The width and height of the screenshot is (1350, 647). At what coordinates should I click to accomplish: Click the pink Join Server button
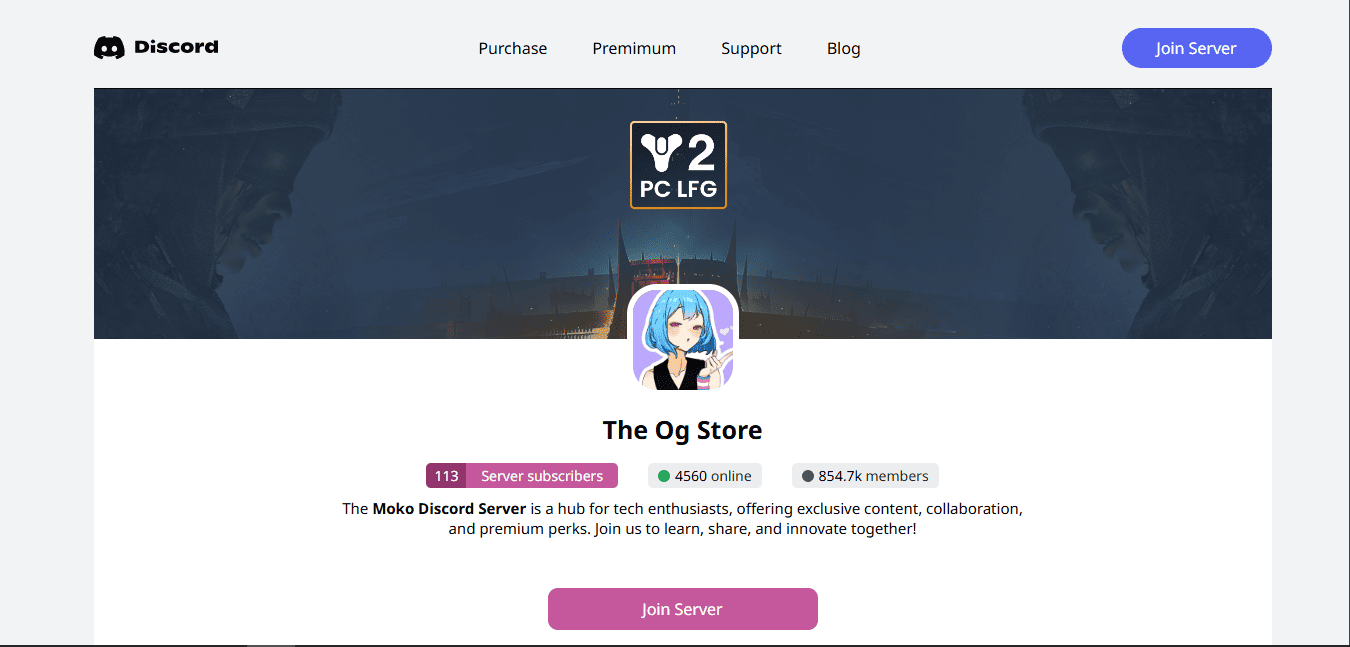683,609
